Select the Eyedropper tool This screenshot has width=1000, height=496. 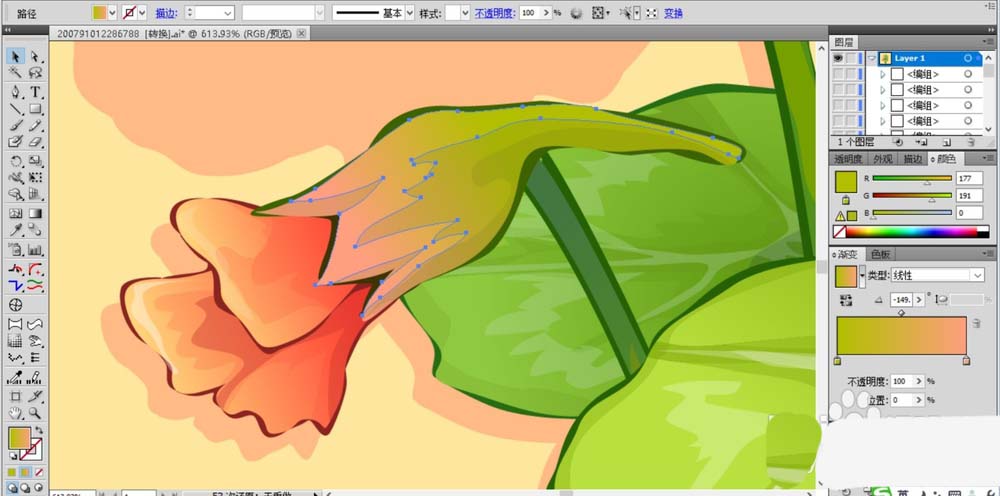coord(16,230)
